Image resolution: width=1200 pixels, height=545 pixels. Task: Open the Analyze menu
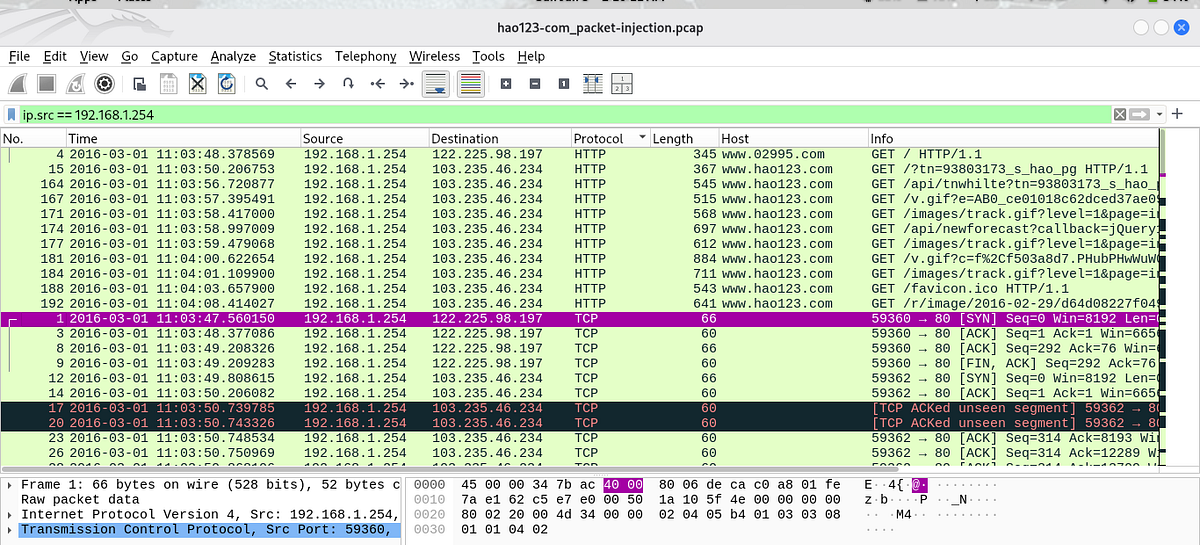pos(233,56)
